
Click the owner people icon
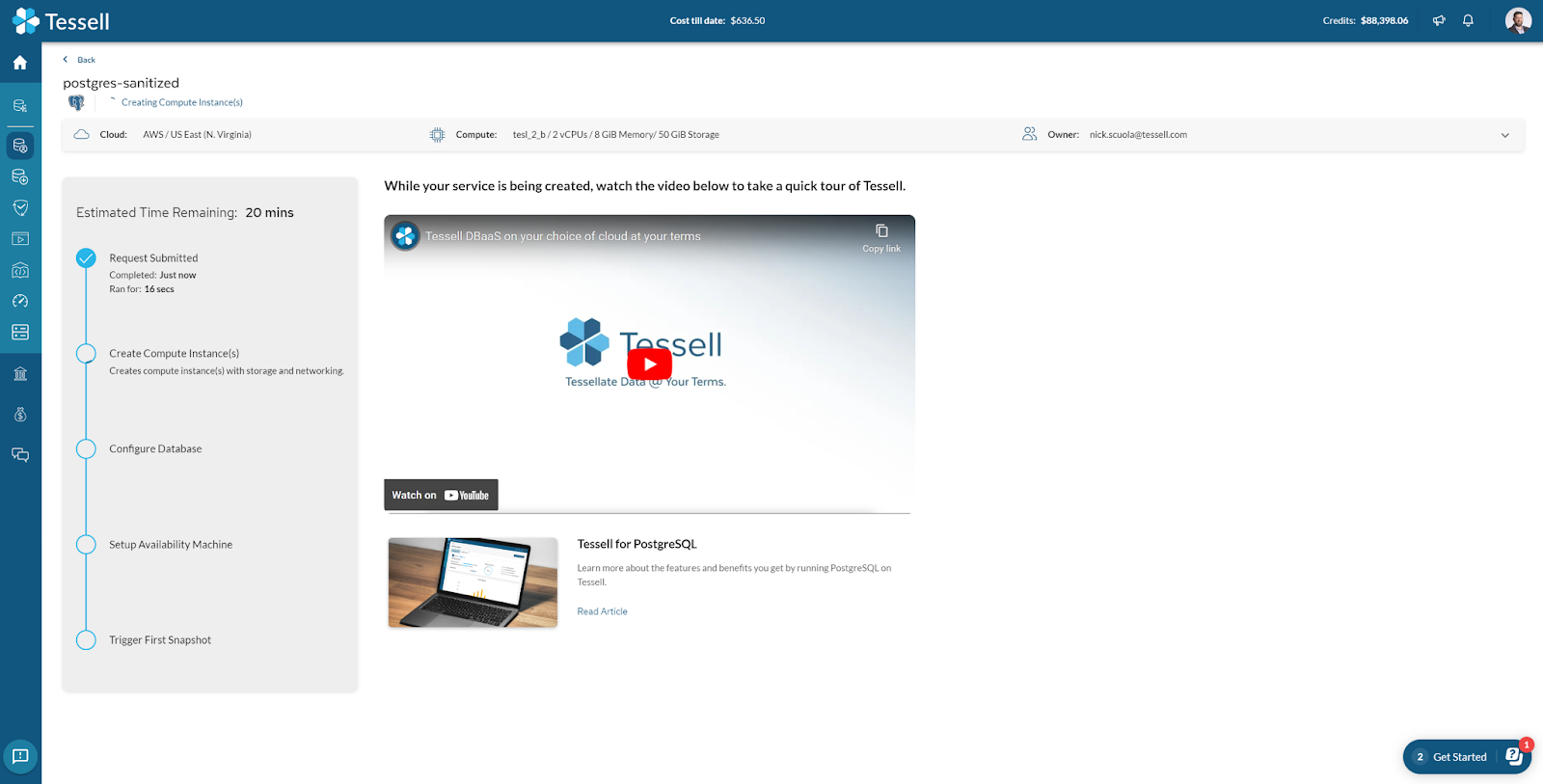[x=1029, y=135]
